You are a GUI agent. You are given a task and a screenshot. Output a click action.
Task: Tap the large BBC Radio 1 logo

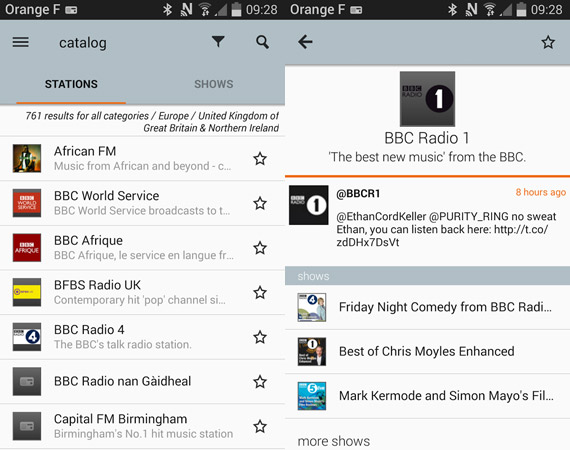pos(428,99)
